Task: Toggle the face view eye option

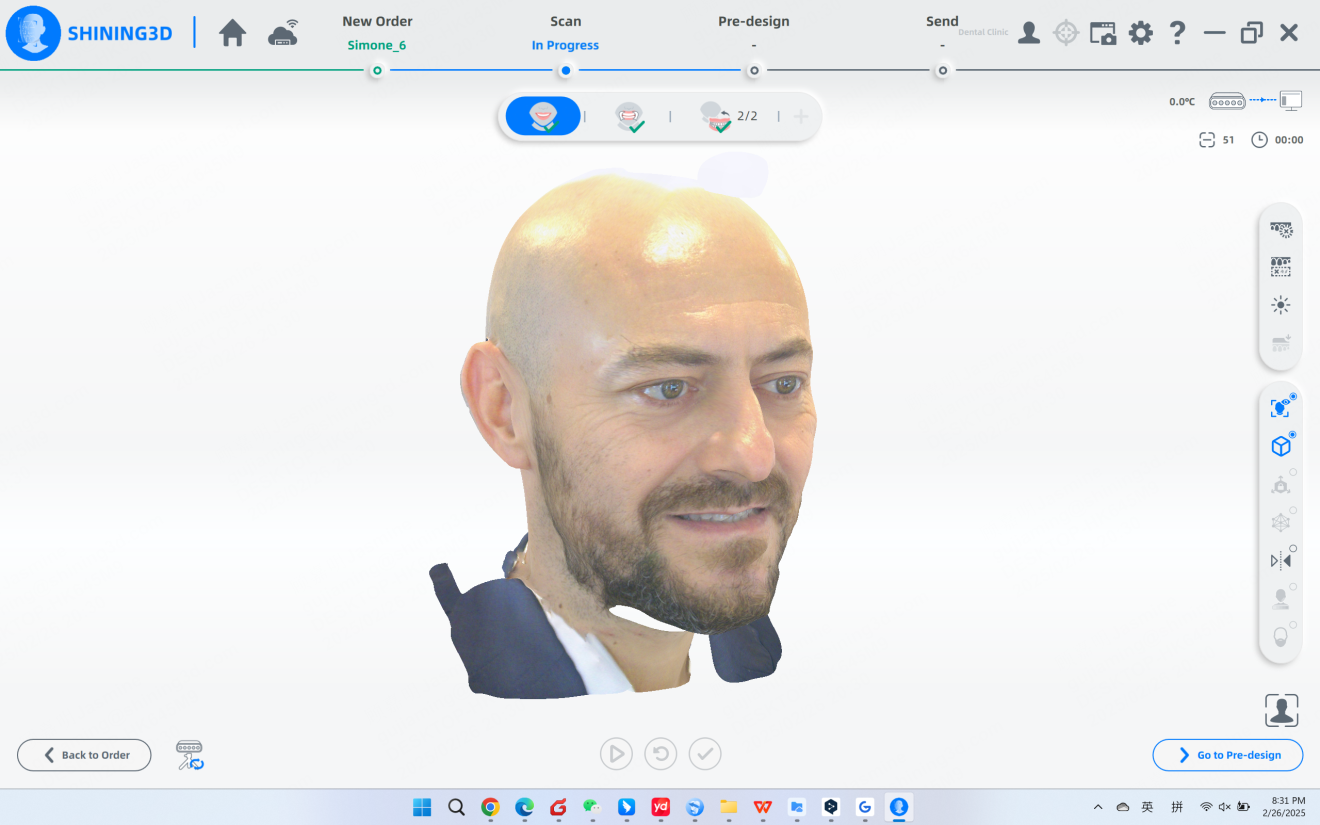Action: tap(1280, 408)
